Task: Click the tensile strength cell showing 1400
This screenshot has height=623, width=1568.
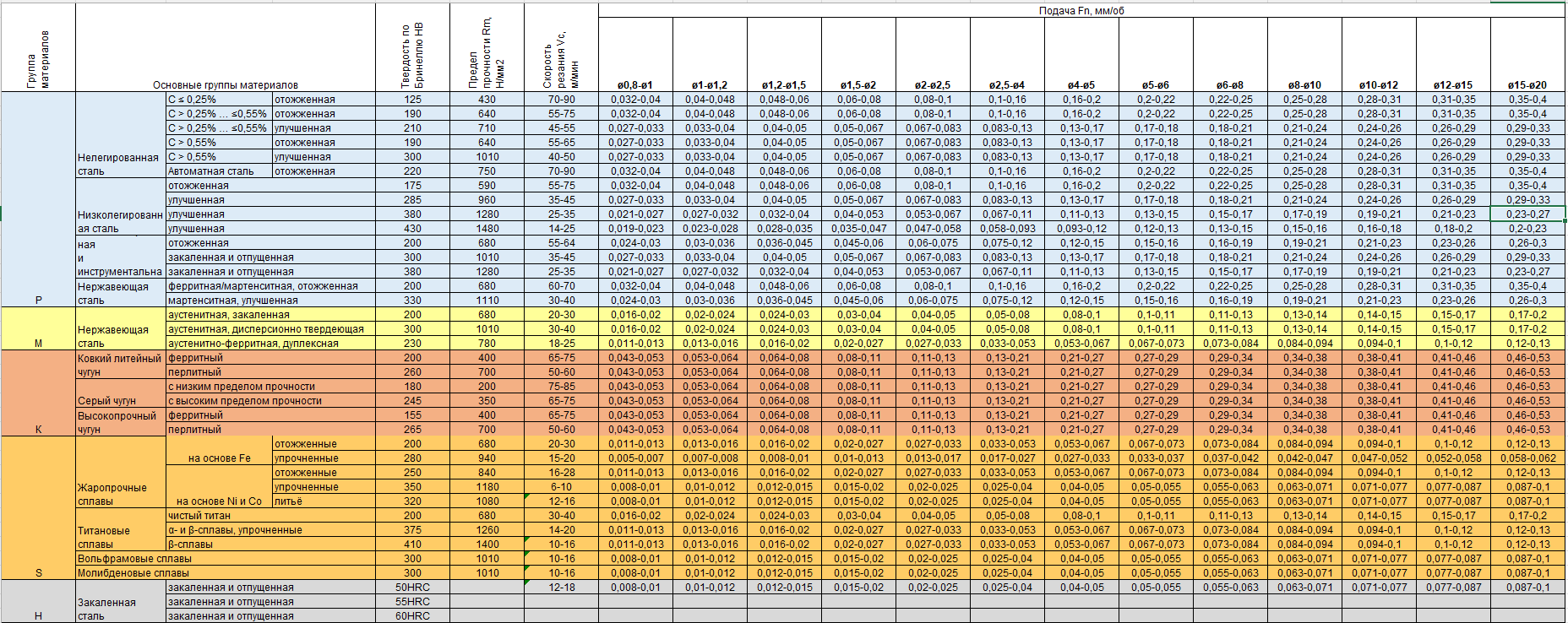Action: [487, 544]
